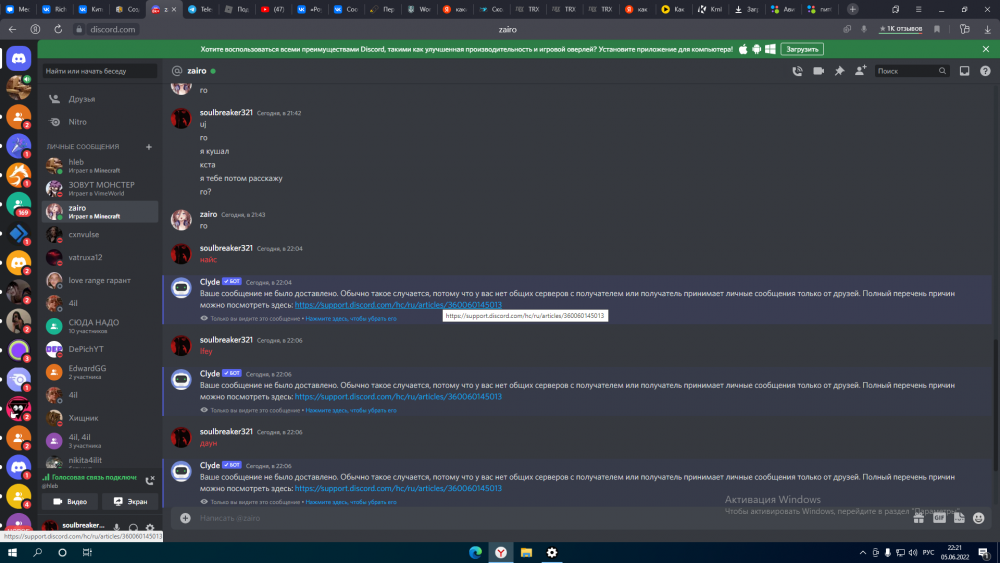
Task: Disconnect from the voice call
Action: tap(150, 481)
